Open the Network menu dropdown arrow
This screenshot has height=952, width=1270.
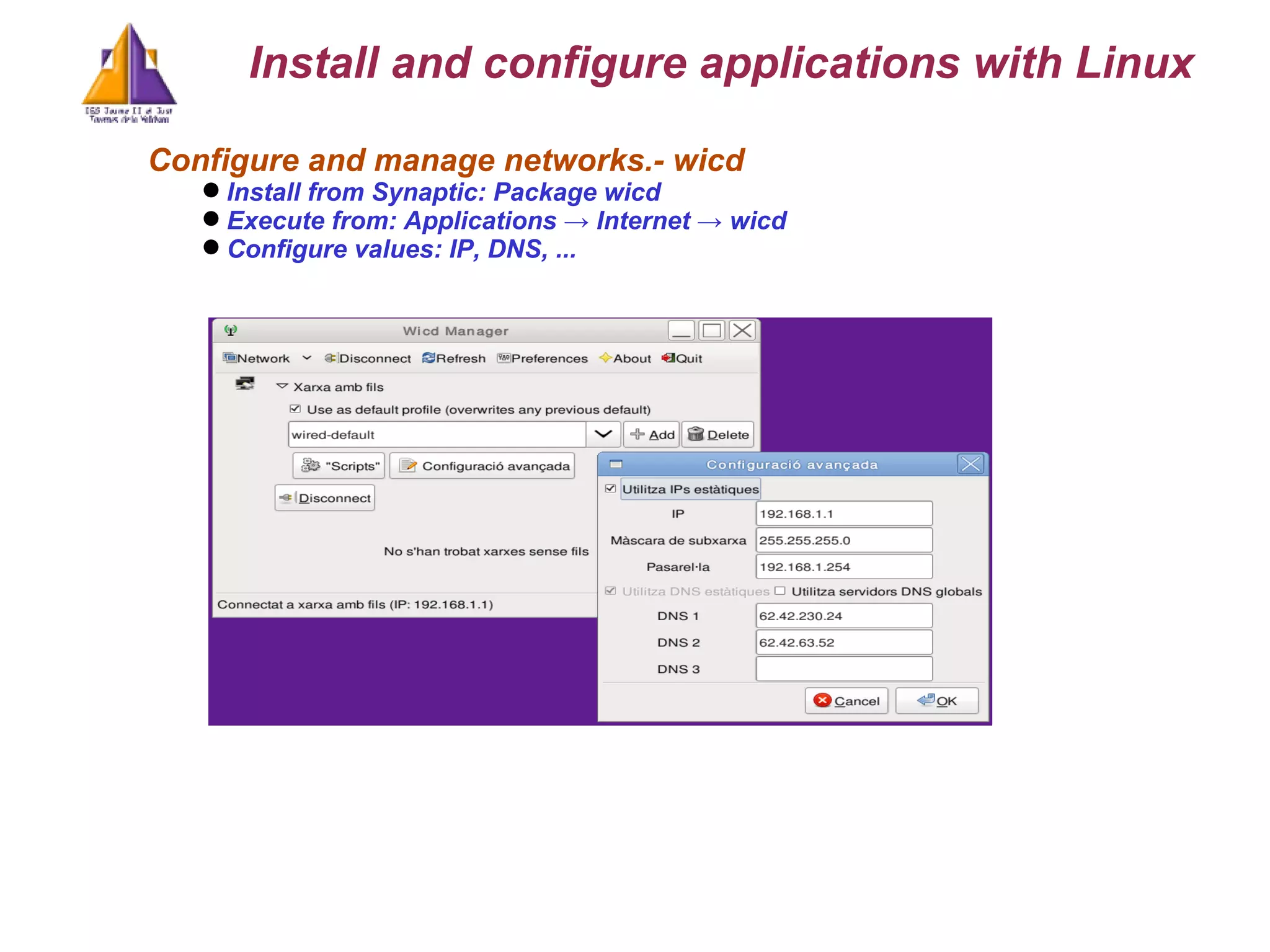coord(307,358)
